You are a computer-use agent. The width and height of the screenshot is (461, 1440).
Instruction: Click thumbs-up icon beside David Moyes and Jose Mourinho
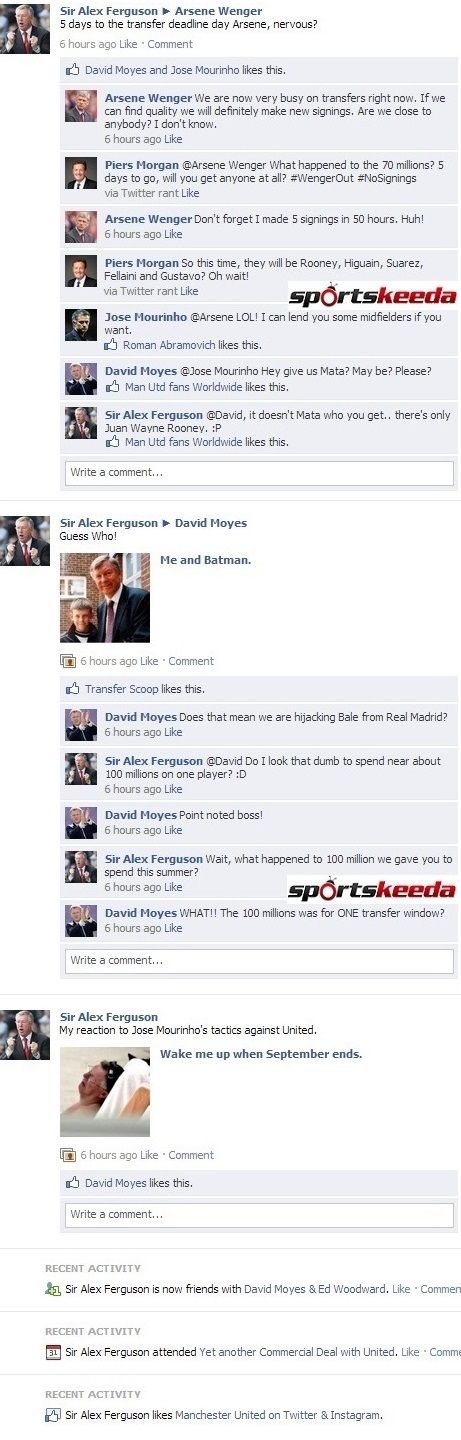[x=72, y=70]
